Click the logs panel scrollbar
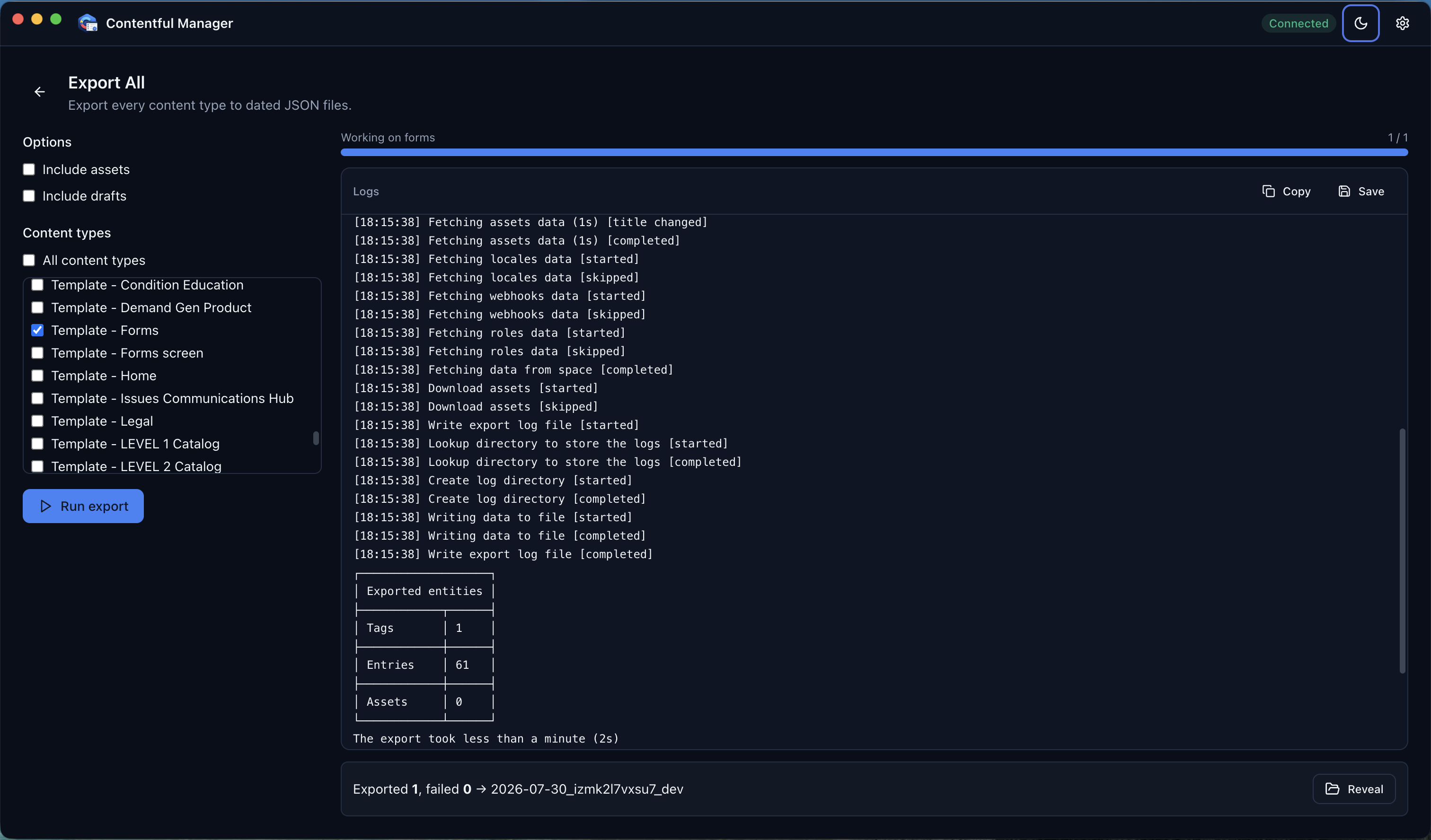Image resolution: width=1431 pixels, height=840 pixels. [1402, 551]
